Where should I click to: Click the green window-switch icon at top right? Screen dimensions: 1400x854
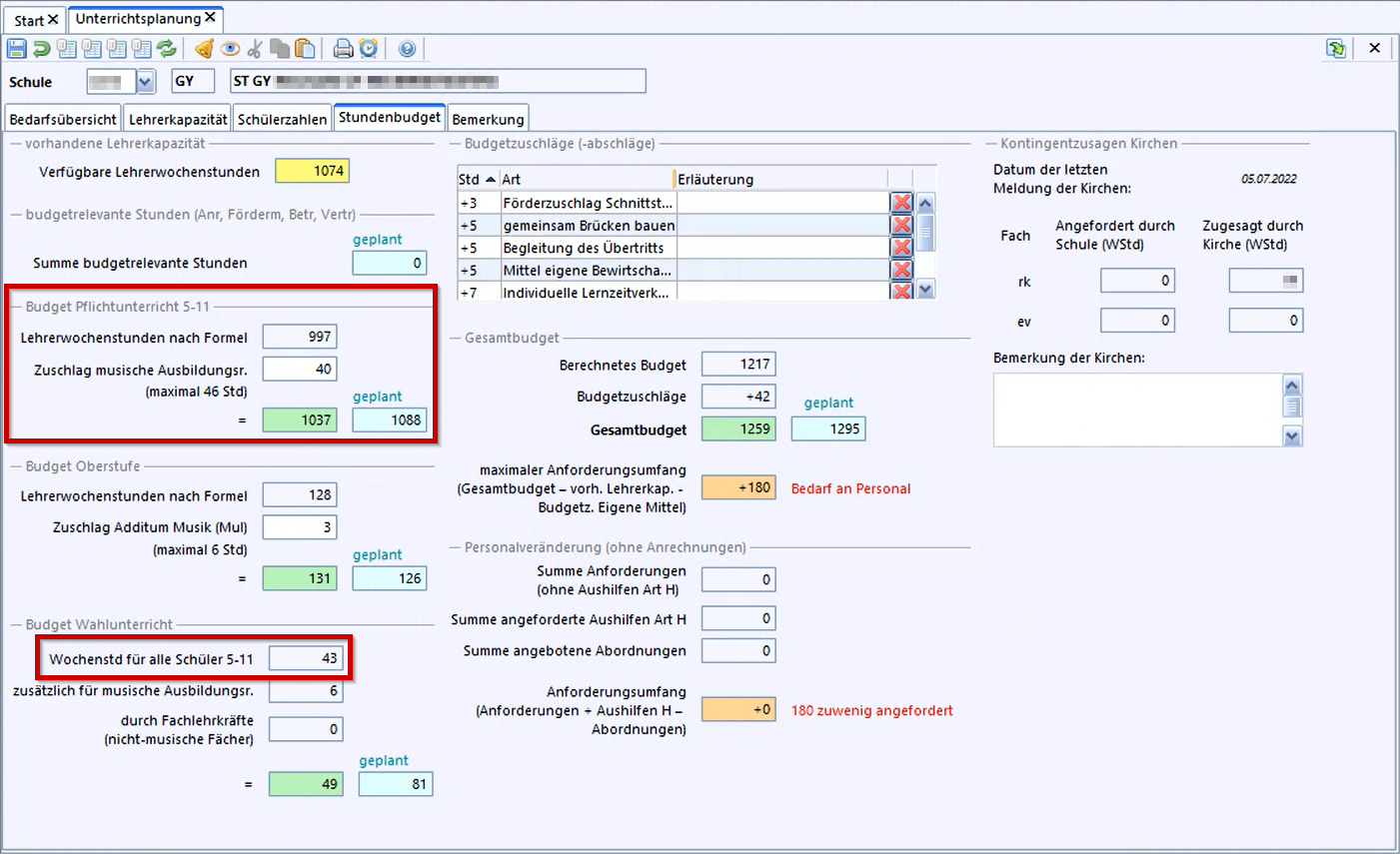pyautogui.click(x=1336, y=48)
